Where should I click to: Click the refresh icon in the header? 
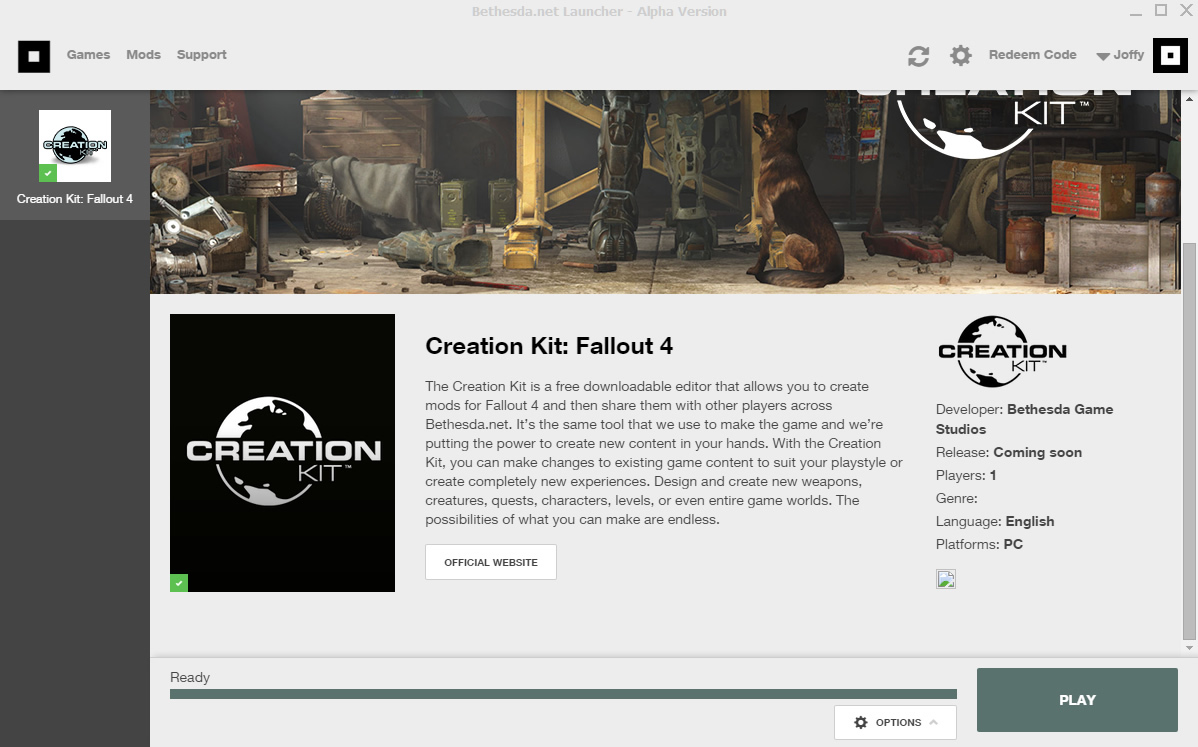(918, 56)
